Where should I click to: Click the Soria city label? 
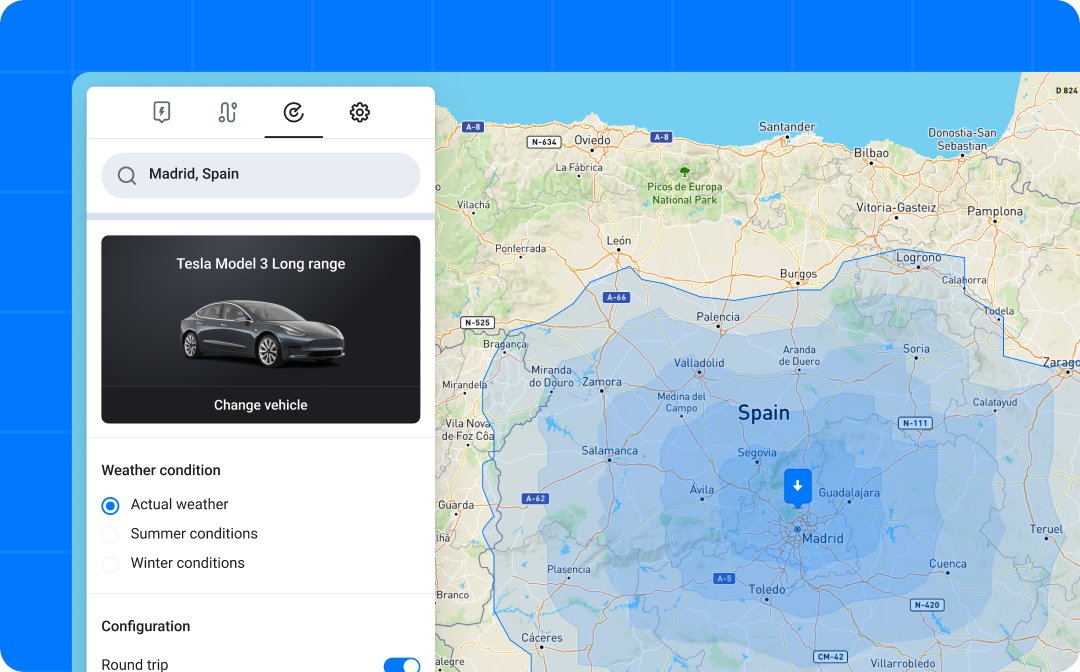point(916,349)
